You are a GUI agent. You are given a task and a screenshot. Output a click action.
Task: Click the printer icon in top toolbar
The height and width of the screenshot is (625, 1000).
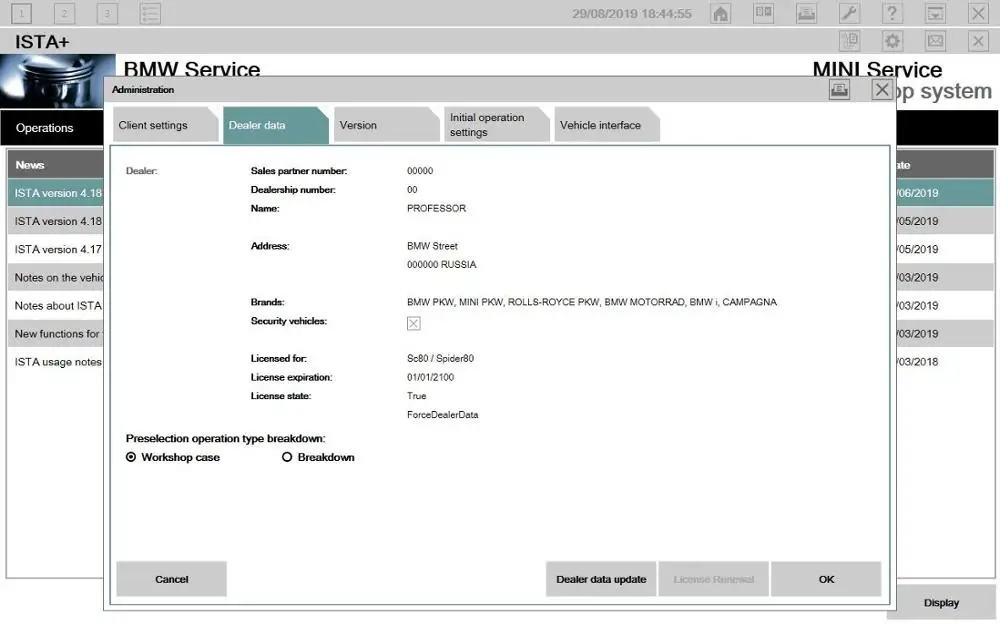click(x=806, y=13)
